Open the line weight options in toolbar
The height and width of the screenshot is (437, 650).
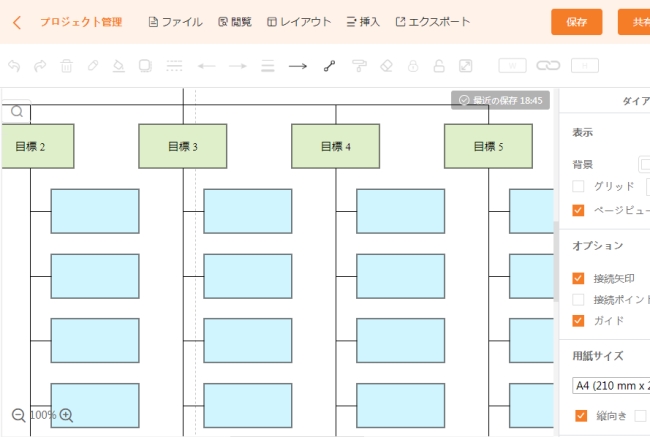pos(267,66)
